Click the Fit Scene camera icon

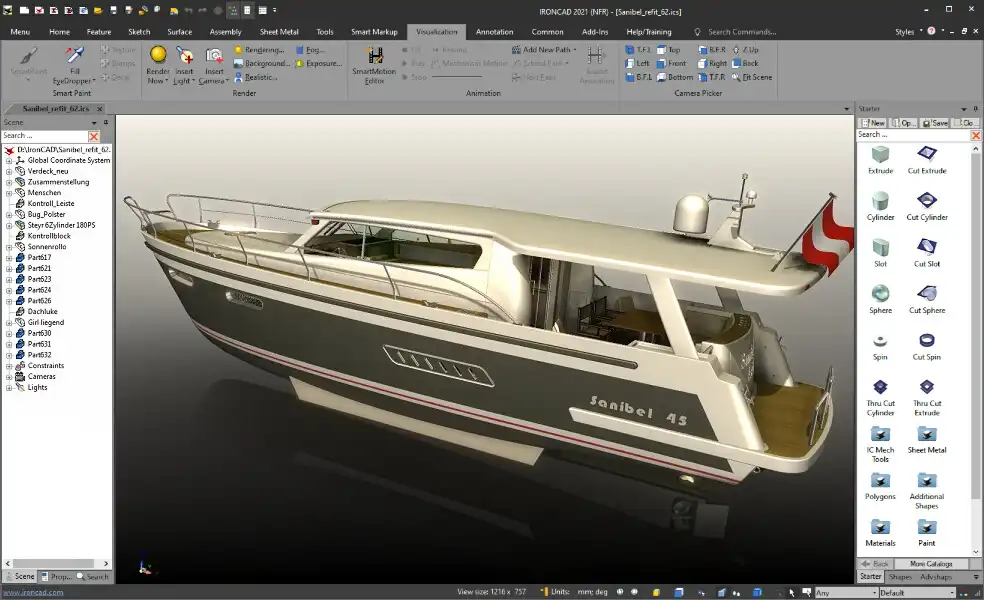pyautogui.click(x=751, y=77)
